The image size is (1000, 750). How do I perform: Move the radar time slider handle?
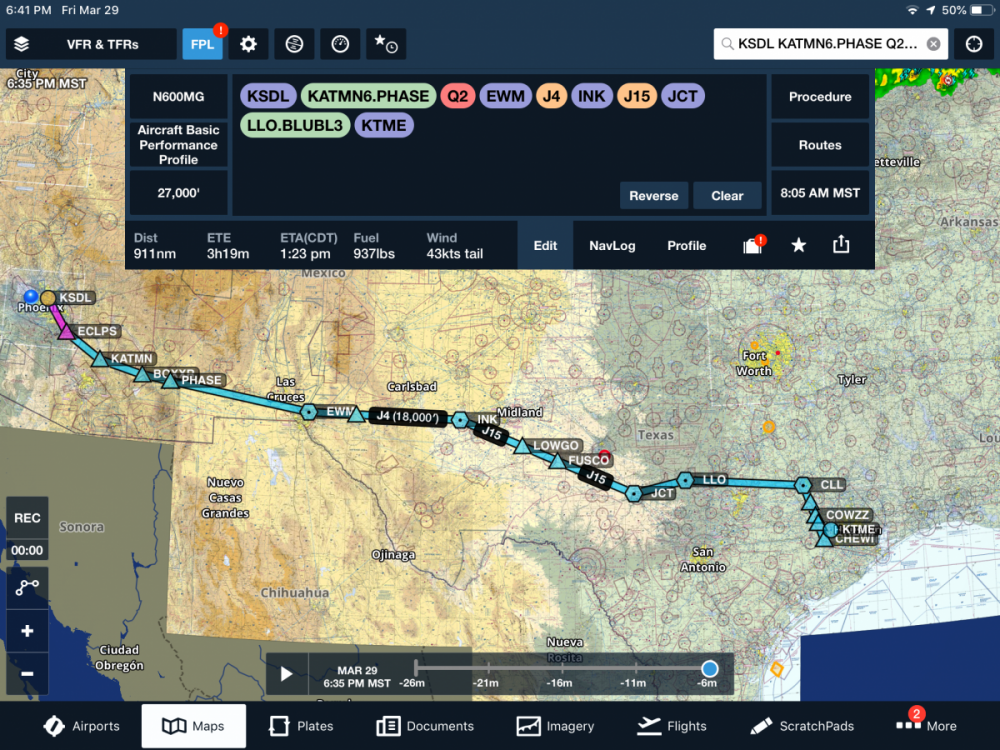(709, 668)
